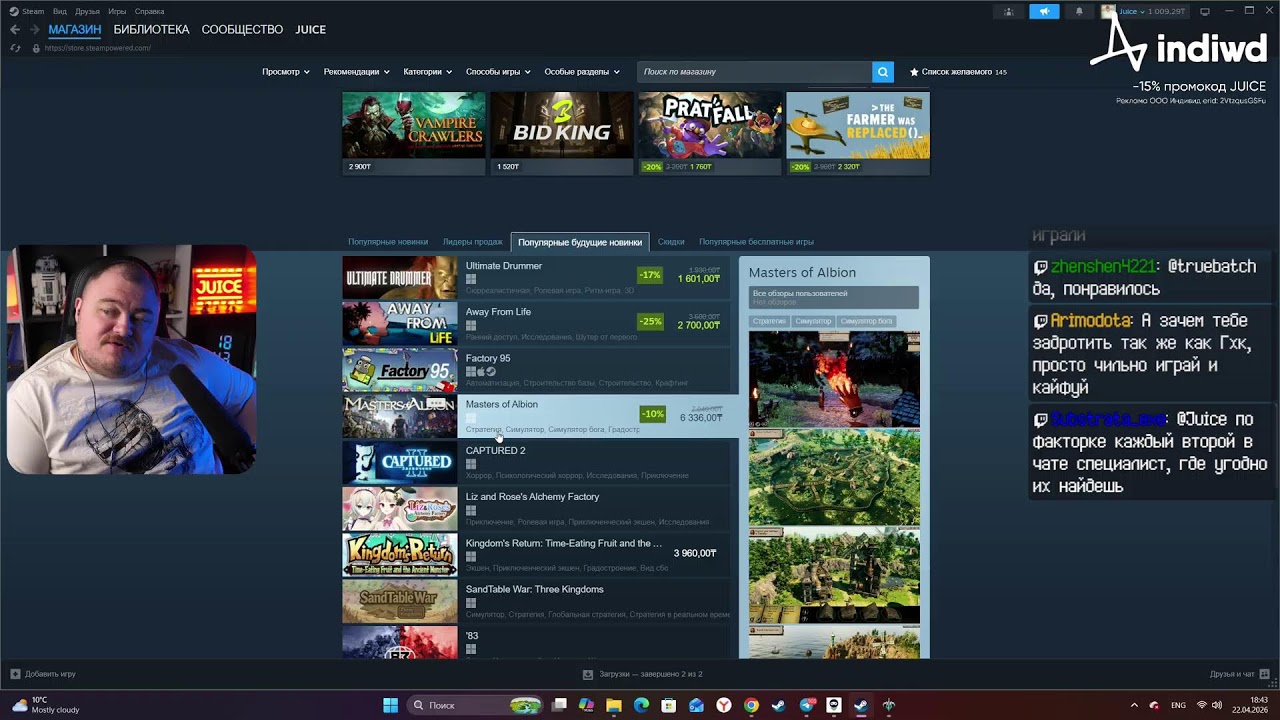Image resolution: width=1280 pixels, height=720 pixels.
Task: Click the Стратегия tag on Masters of Albion
Action: (769, 321)
